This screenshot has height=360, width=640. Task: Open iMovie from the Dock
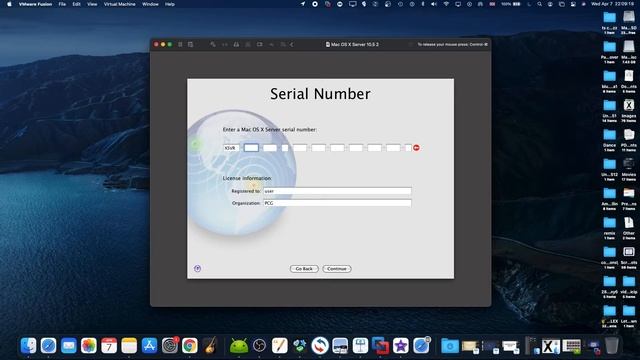pyautogui.click(x=401, y=346)
